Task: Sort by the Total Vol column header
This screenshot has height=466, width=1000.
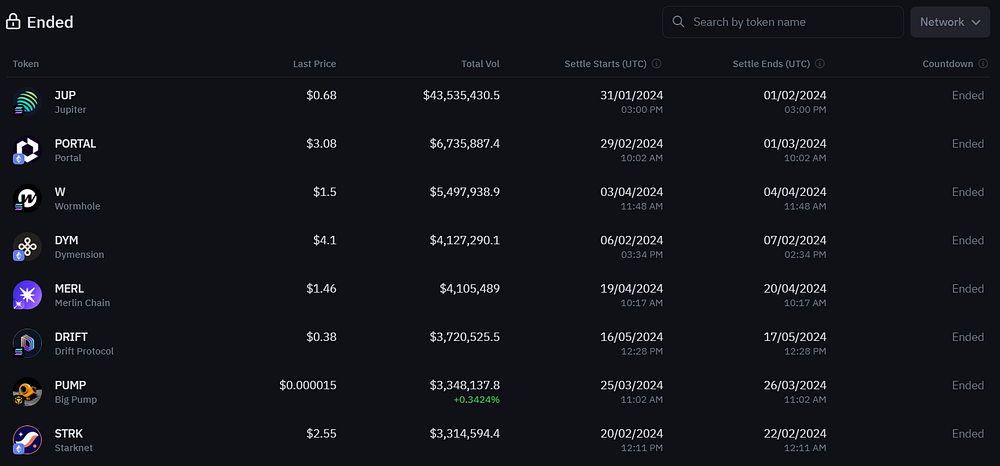Action: click(x=480, y=64)
